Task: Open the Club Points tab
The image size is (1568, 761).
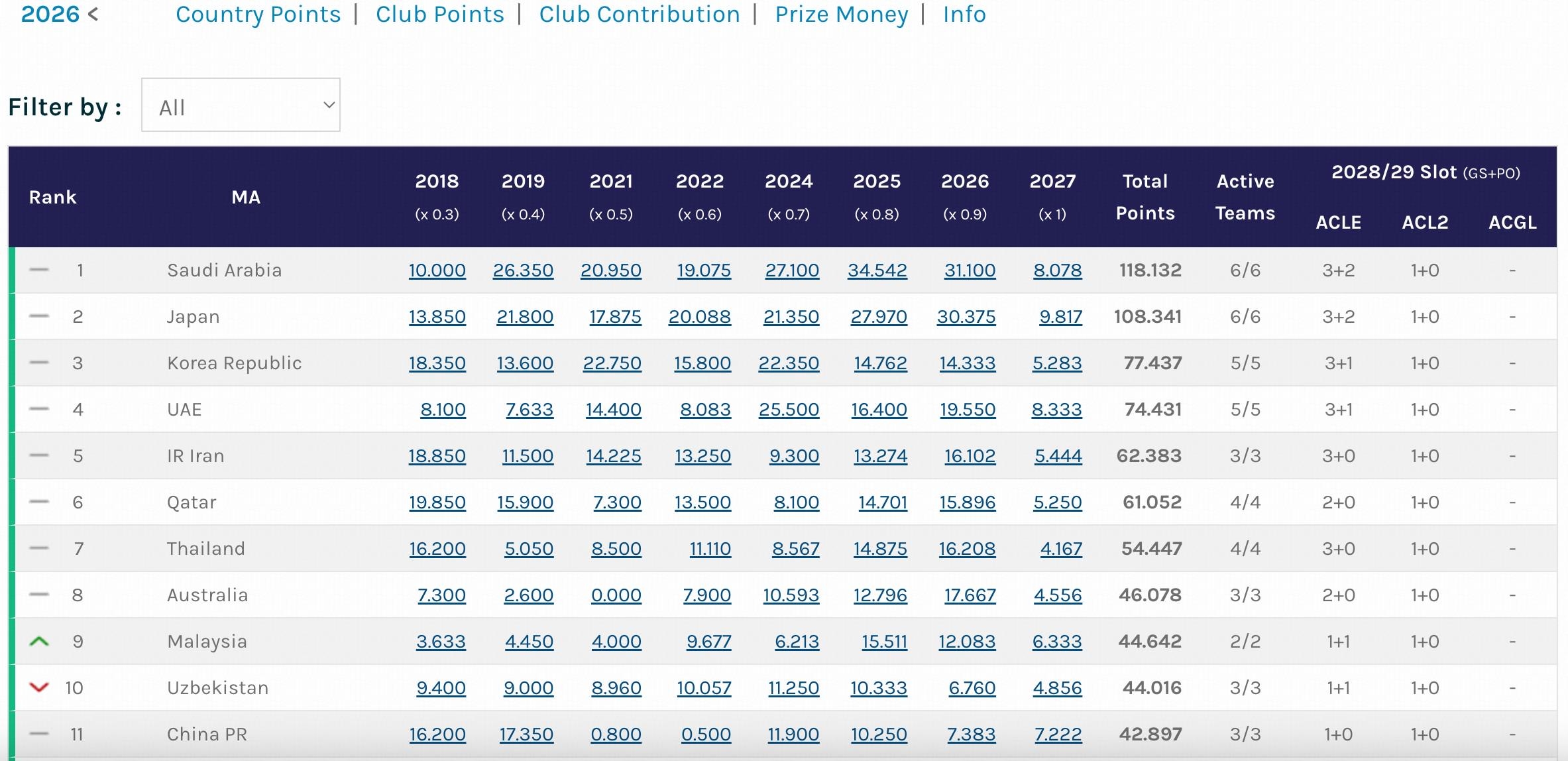Action: (440, 14)
